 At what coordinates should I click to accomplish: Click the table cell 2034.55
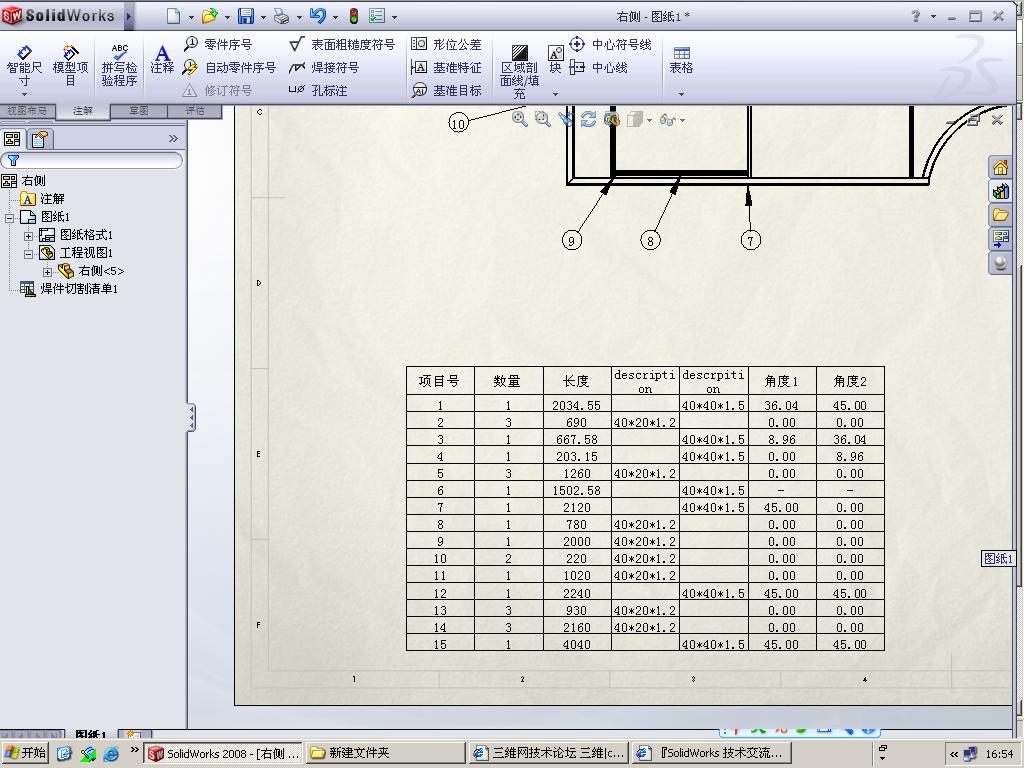point(577,405)
